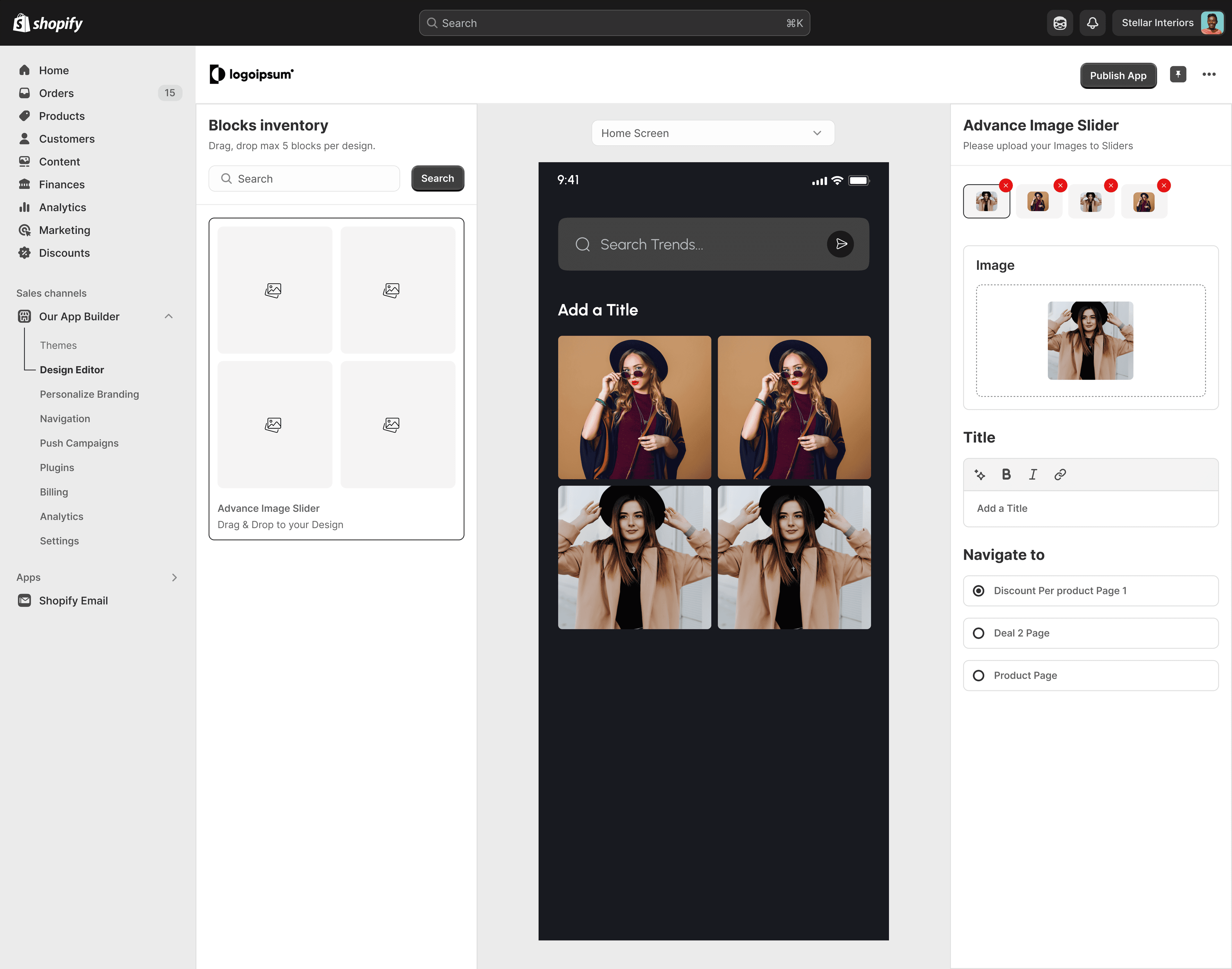Click the Italic formatting icon
Image resolution: width=1232 pixels, height=969 pixels.
tap(1033, 474)
